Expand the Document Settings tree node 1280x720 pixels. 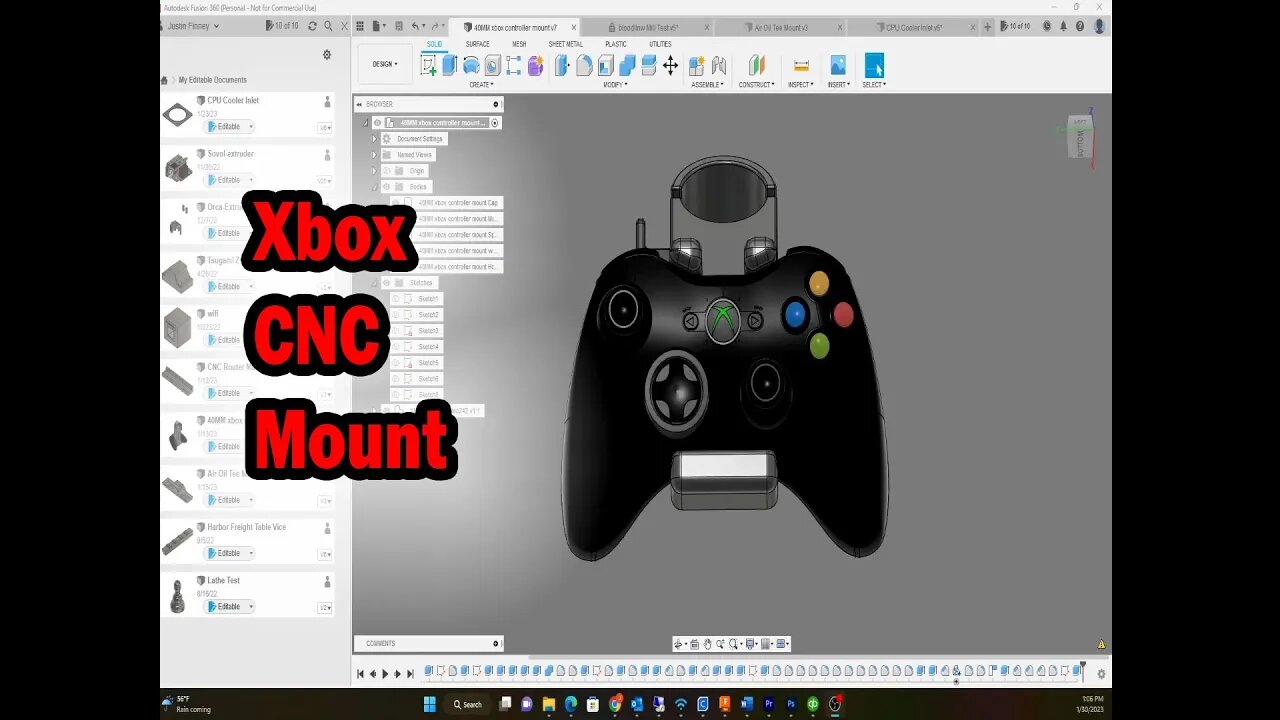[x=374, y=139]
